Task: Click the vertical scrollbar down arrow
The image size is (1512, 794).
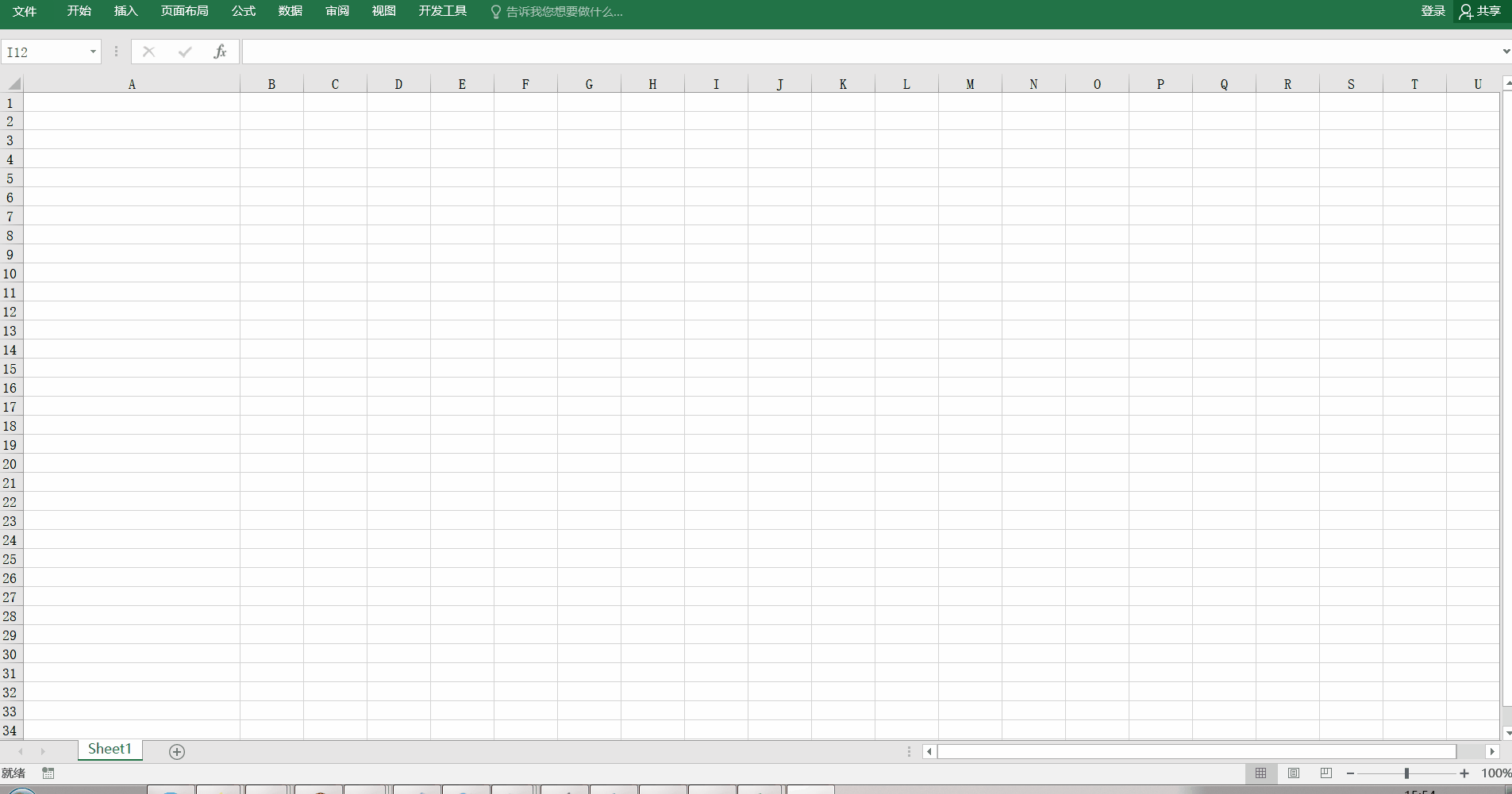Action: click(x=1507, y=734)
